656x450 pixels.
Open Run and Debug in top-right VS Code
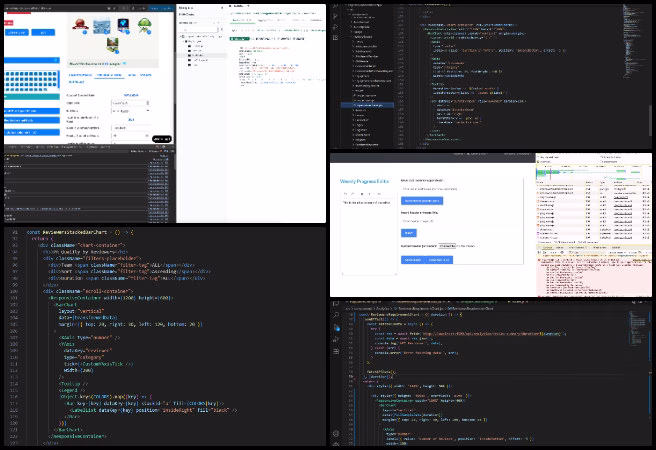click(336, 27)
